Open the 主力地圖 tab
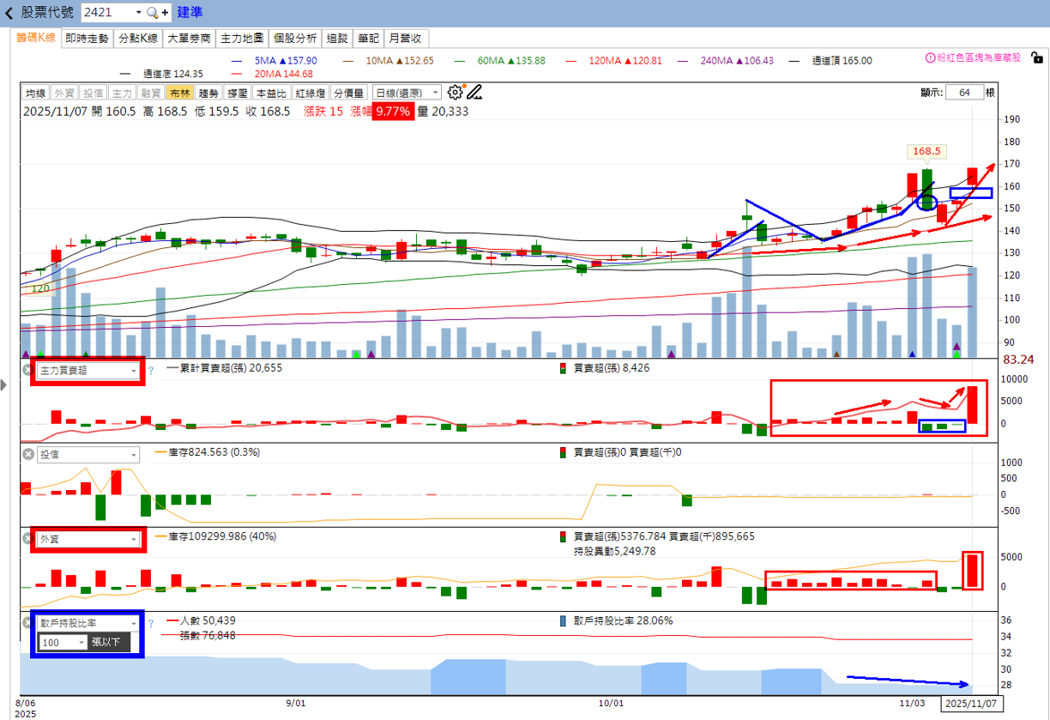Image resolution: width=1050 pixels, height=720 pixels. click(x=242, y=38)
